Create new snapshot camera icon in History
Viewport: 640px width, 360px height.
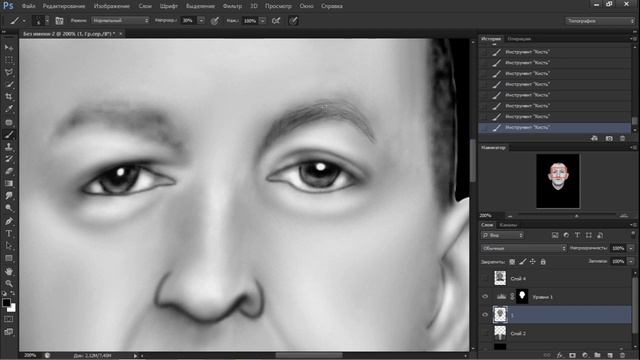(609, 138)
